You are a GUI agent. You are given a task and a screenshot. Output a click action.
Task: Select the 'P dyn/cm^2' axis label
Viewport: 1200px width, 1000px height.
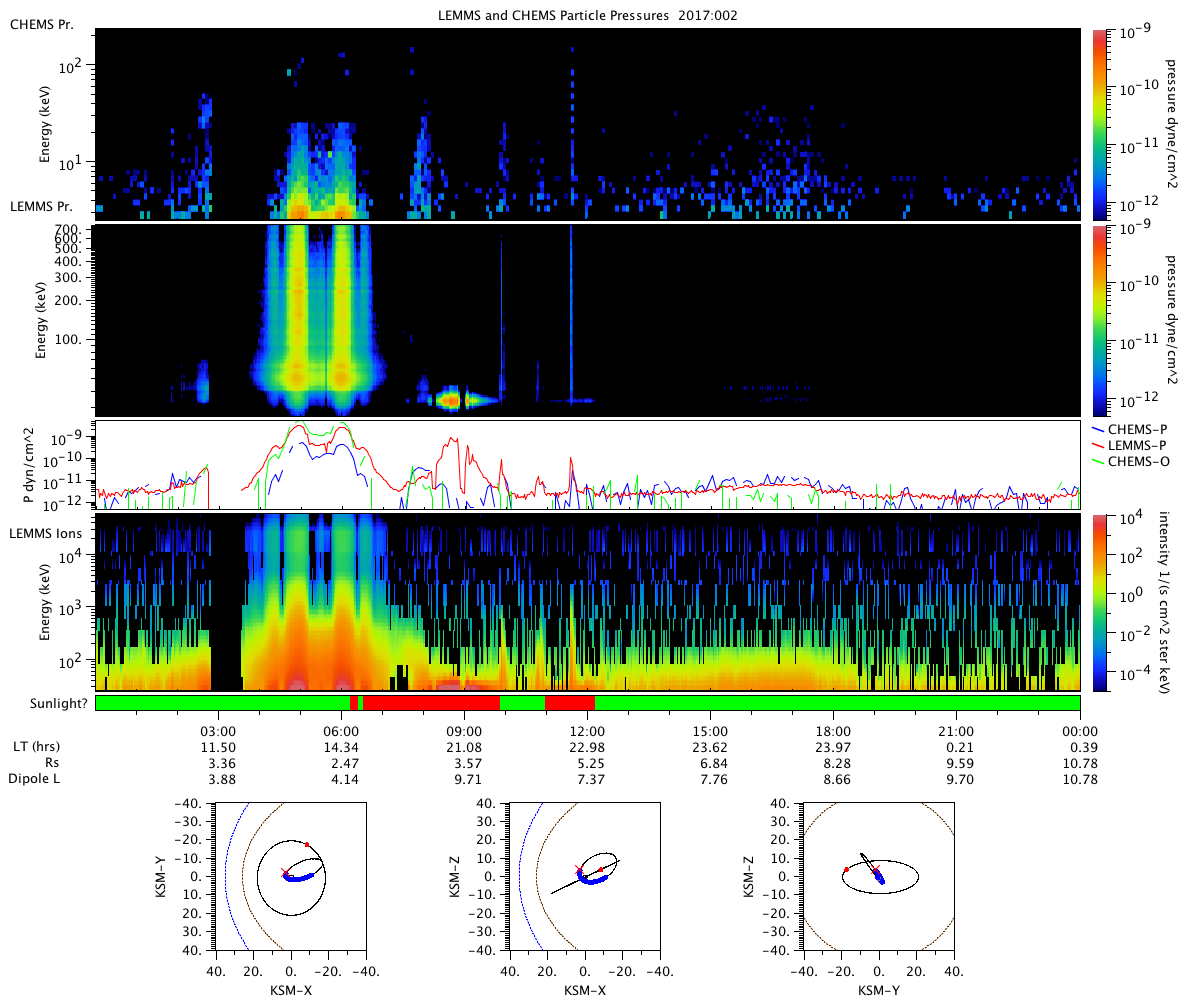[x=28, y=465]
